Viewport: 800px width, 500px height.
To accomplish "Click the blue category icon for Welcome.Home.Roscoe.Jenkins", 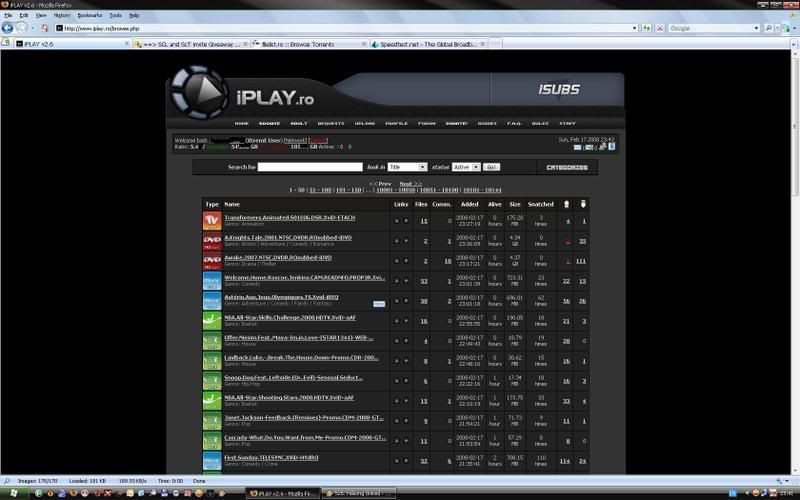I will coord(212,281).
